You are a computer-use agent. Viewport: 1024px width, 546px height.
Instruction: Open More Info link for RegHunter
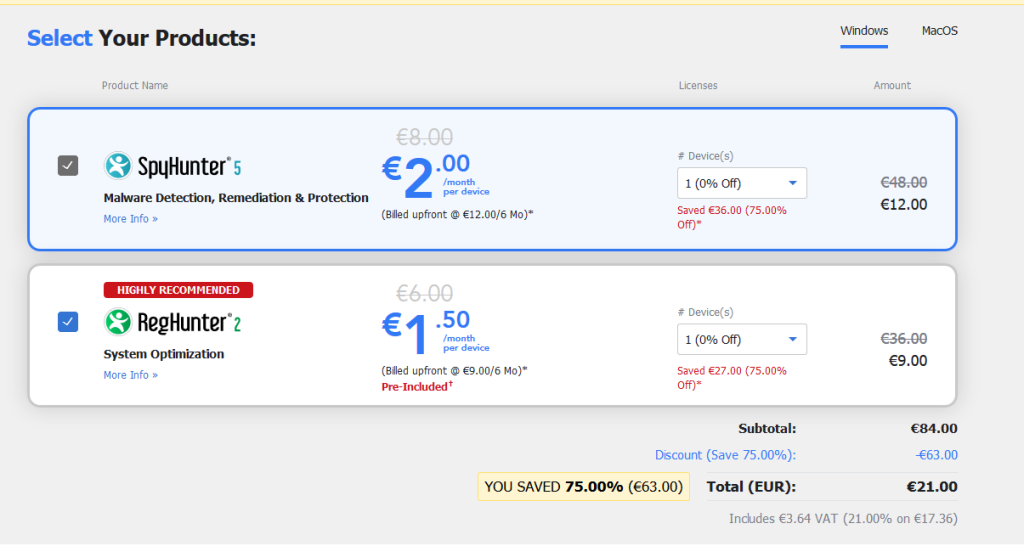coord(130,375)
